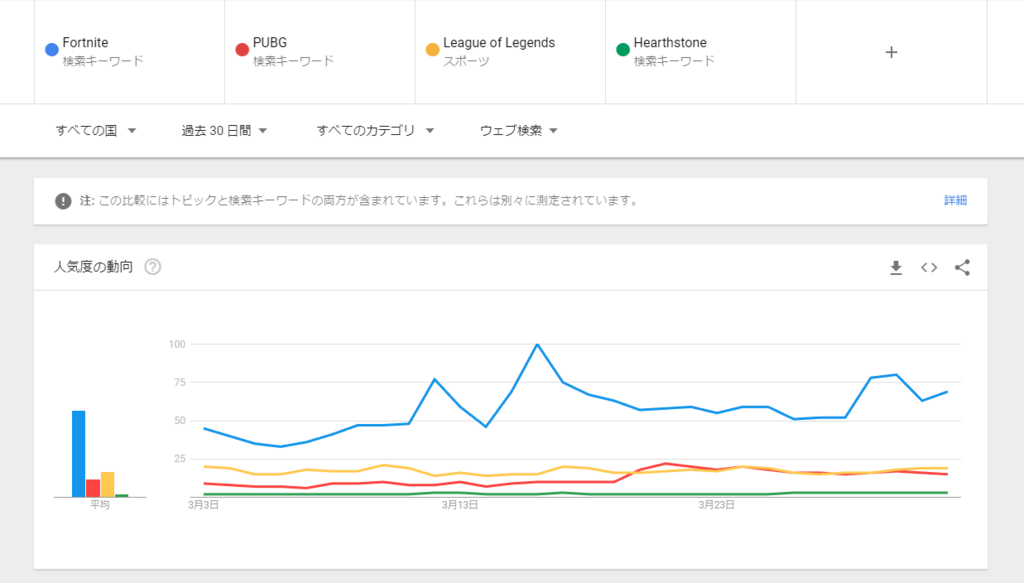Screen dimensions: 1024x583
Task: Click the blue Fortnite color dot
Action: 52,50
